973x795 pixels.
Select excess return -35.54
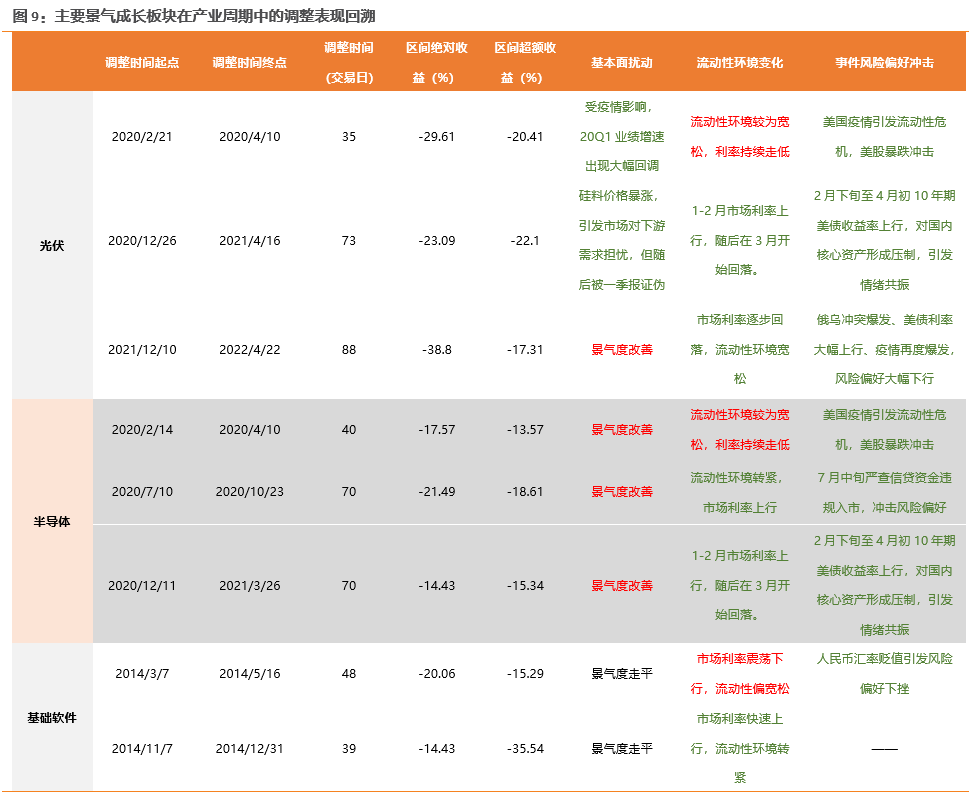tap(525, 749)
